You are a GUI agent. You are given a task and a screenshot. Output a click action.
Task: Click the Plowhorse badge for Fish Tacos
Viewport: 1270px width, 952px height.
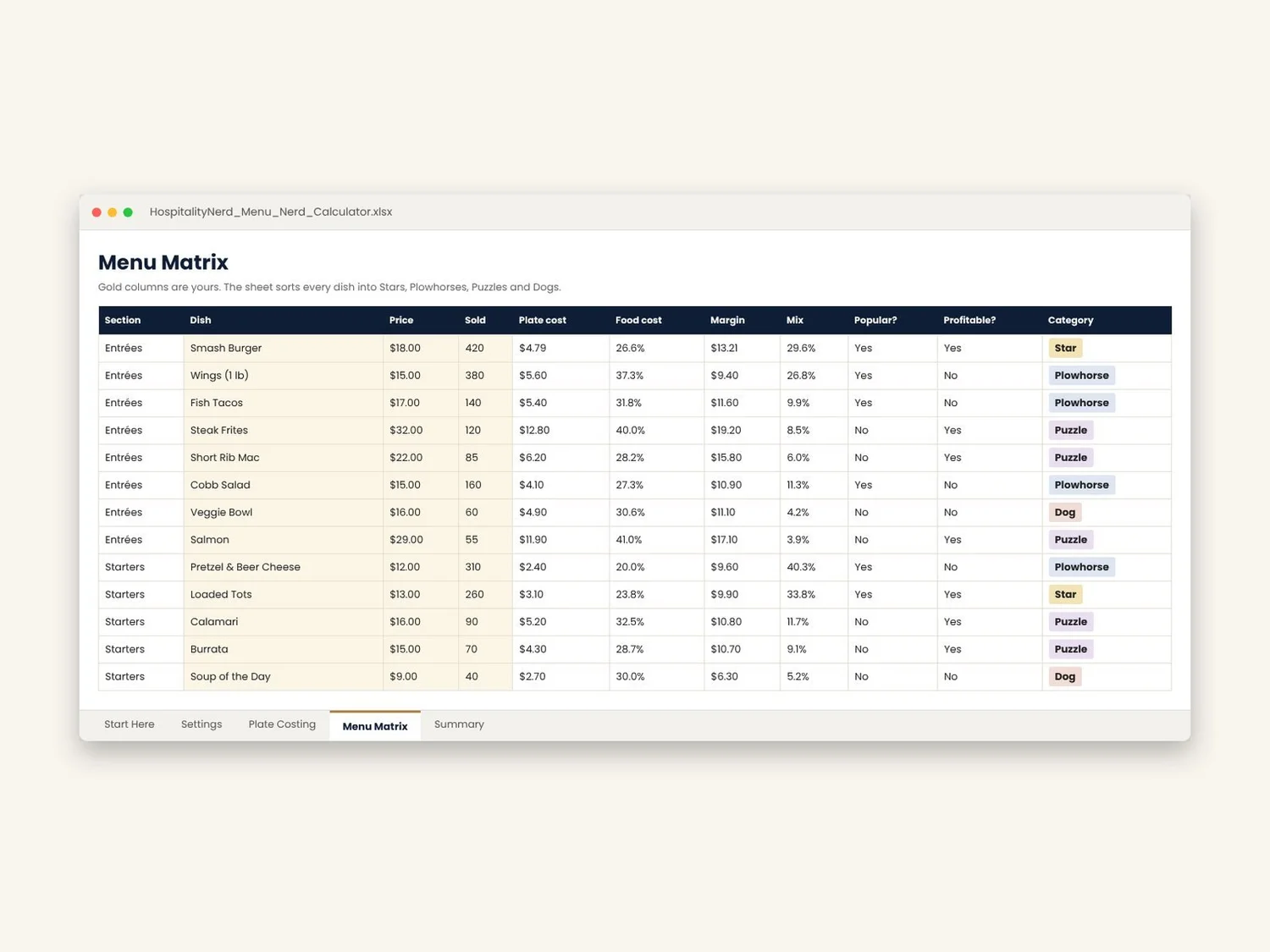pyautogui.click(x=1081, y=403)
